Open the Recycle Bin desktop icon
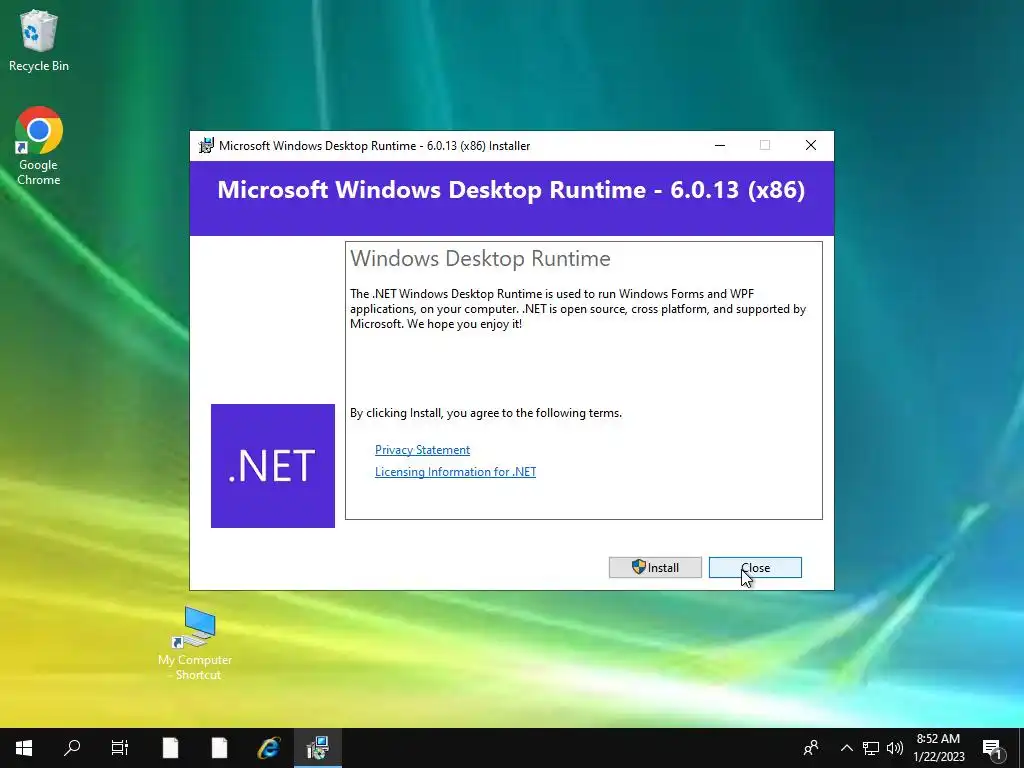 click(x=39, y=40)
